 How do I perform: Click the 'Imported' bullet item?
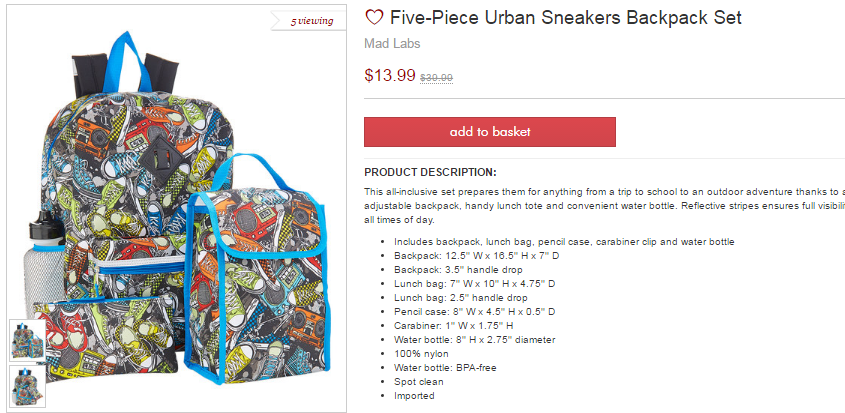[414, 396]
